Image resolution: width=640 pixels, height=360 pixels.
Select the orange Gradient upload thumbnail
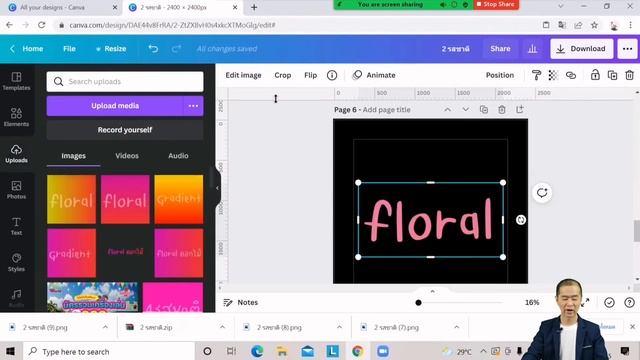179,200
